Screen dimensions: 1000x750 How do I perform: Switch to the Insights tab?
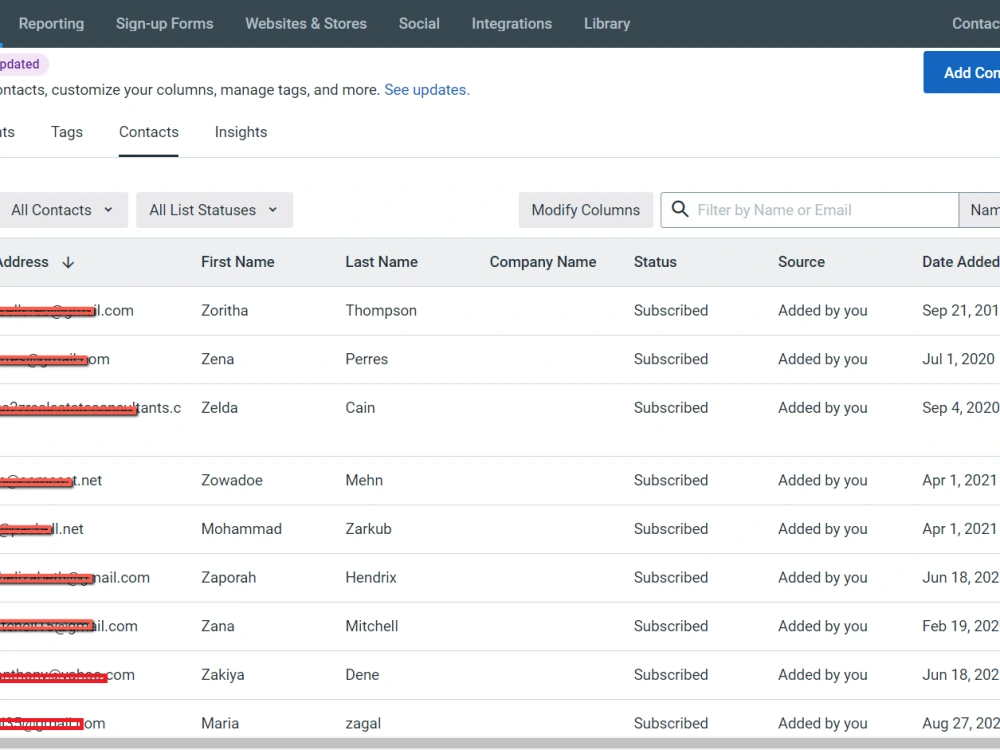241,132
